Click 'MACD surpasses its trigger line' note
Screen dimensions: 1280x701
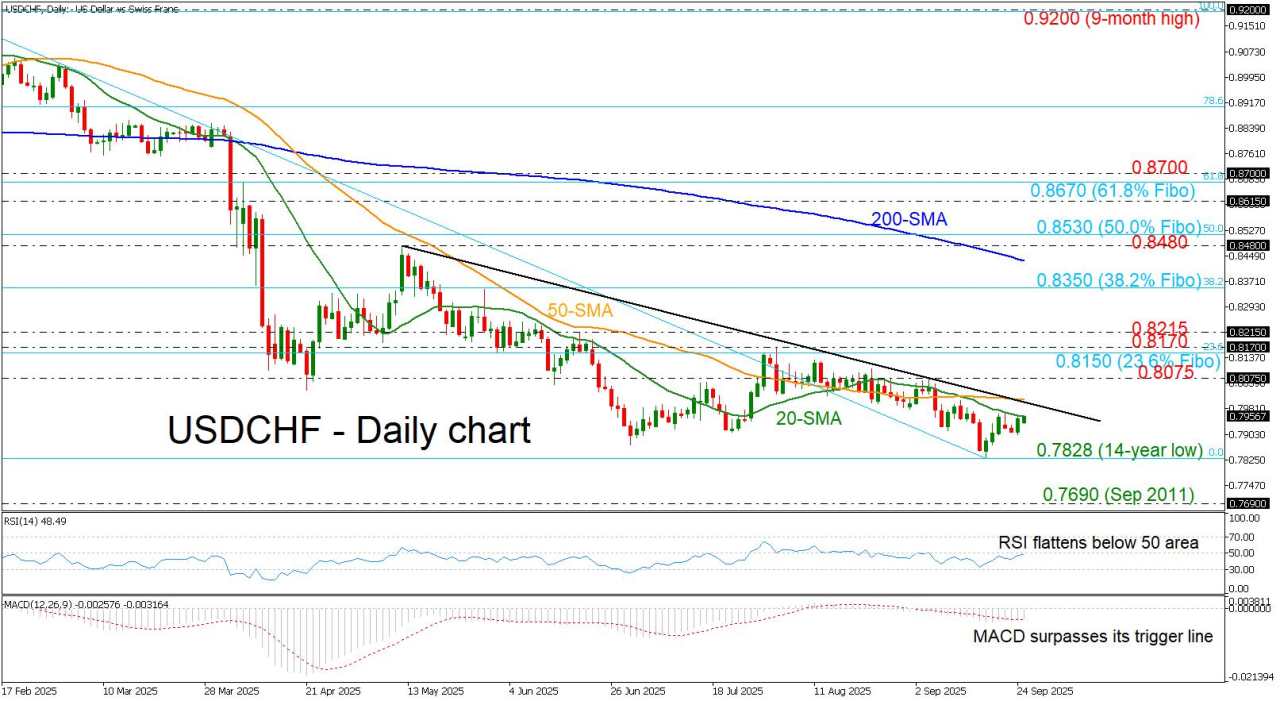click(1094, 636)
